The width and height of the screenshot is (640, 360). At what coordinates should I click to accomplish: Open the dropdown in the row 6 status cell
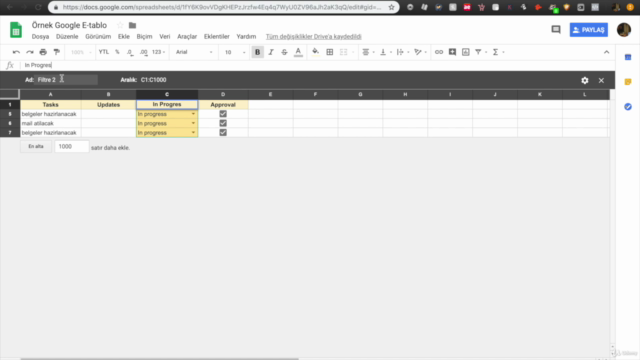tap(193, 123)
